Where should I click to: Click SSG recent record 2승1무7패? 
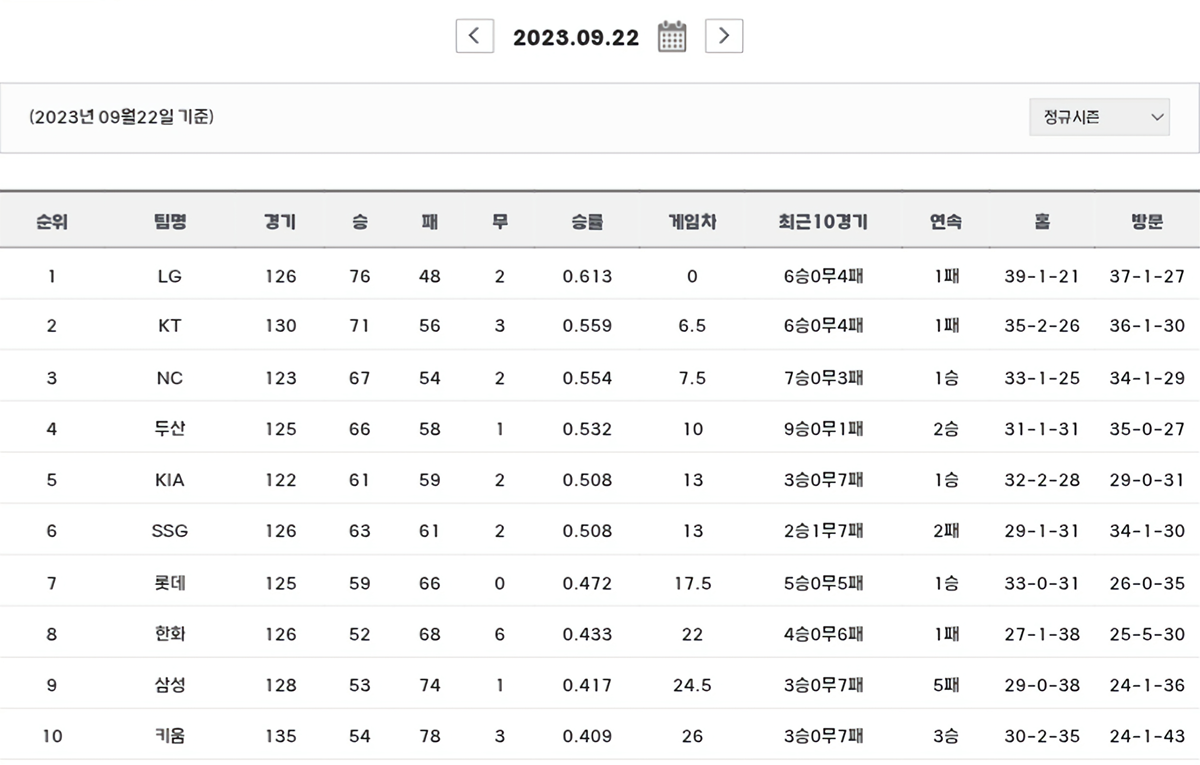[x=824, y=531]
